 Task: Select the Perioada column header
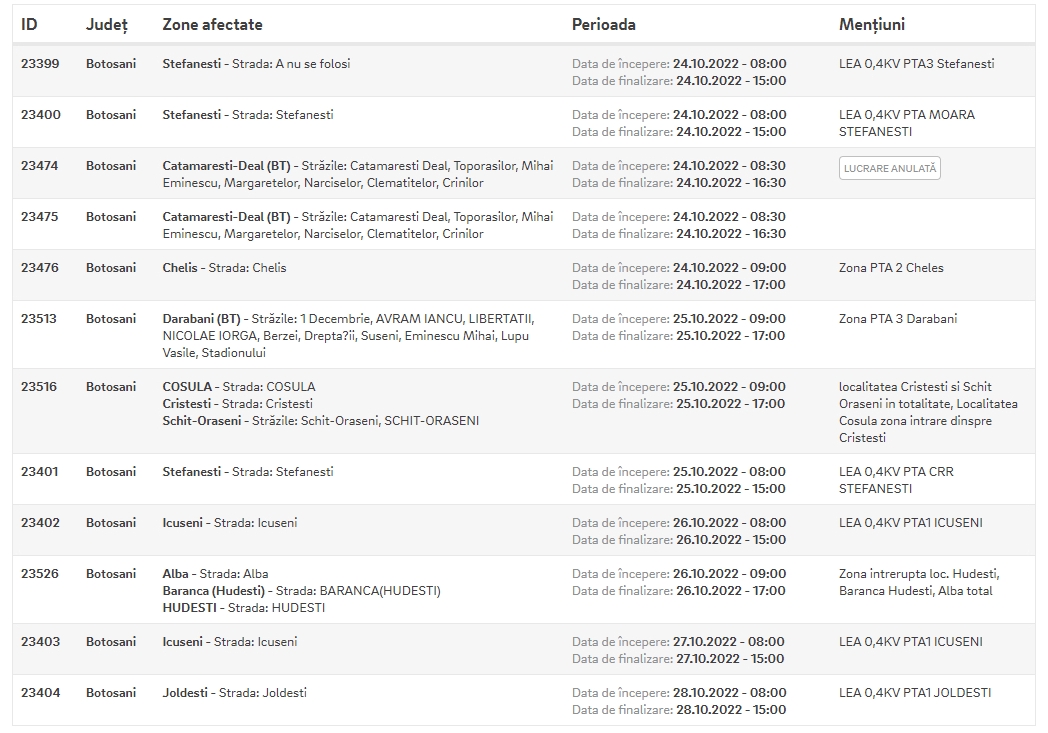(603, 24)
